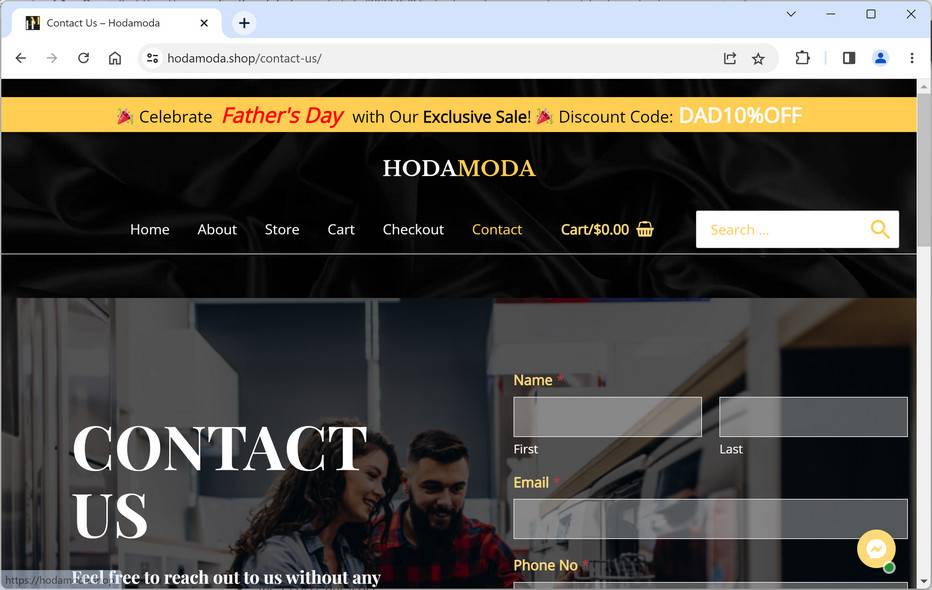932x590 pixels.
Task: Bookmark this page with the star icon
Action: pyautogui.click(x=758, y=58)
